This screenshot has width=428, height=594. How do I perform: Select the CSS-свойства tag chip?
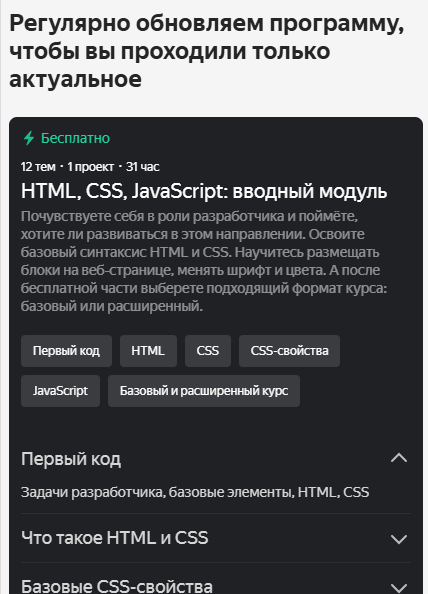(289, 351)
